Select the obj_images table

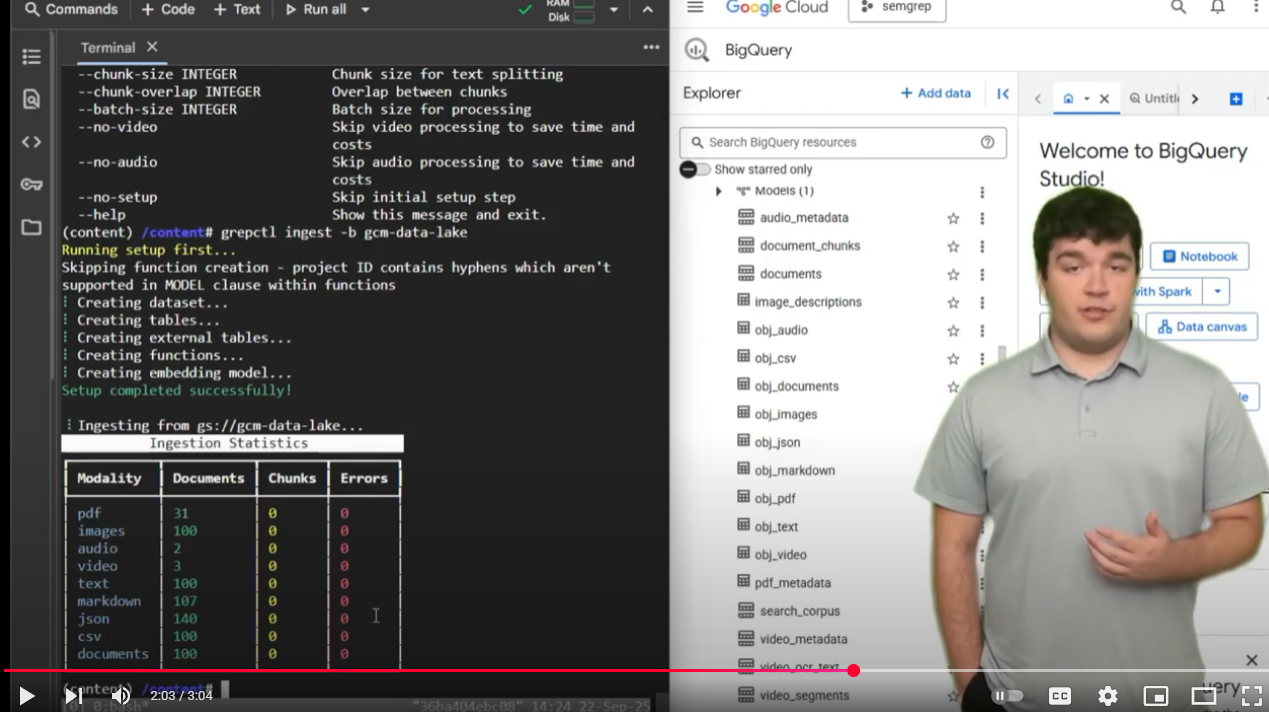click(786, 414)
